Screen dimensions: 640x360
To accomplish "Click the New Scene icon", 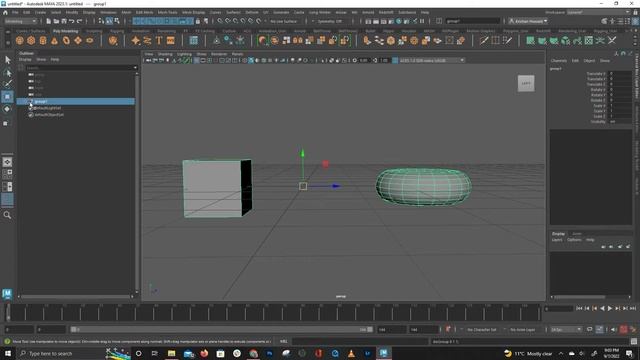I will point(49,21).
